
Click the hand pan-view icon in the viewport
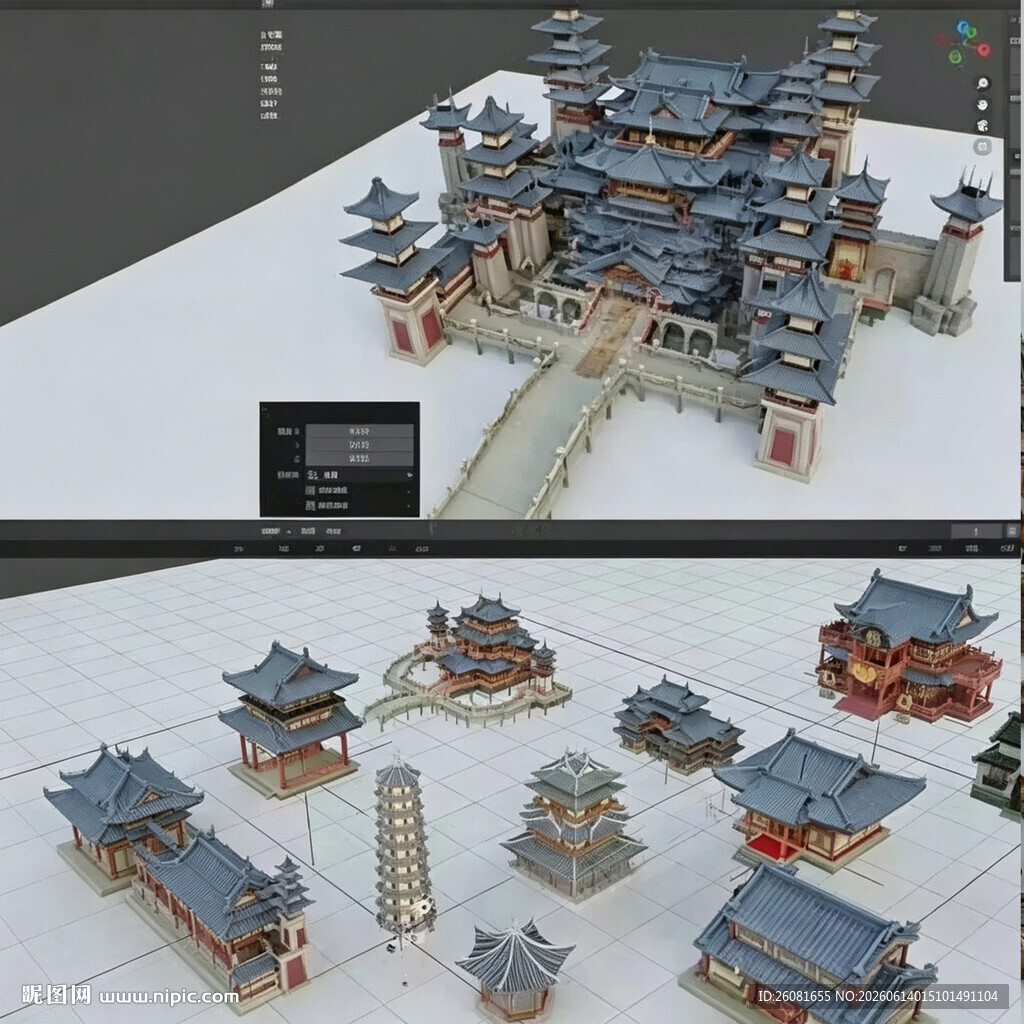click(x=982, y=104)
